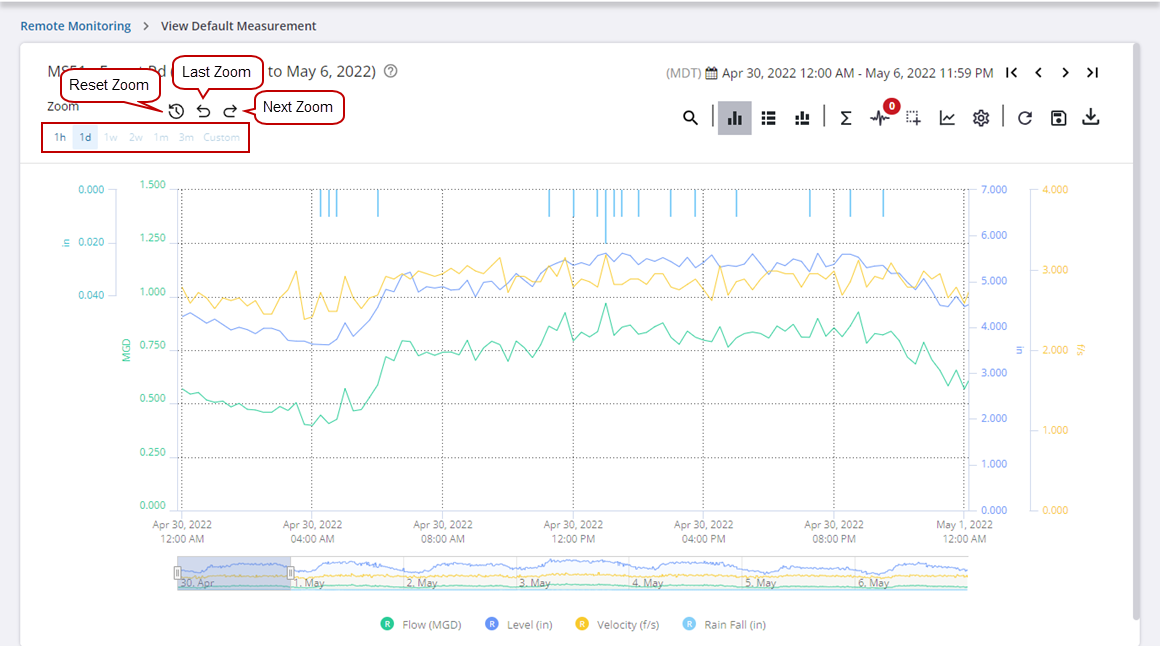
Task: Open the magnifying glass search tool
Action: [x=690, y=118]
